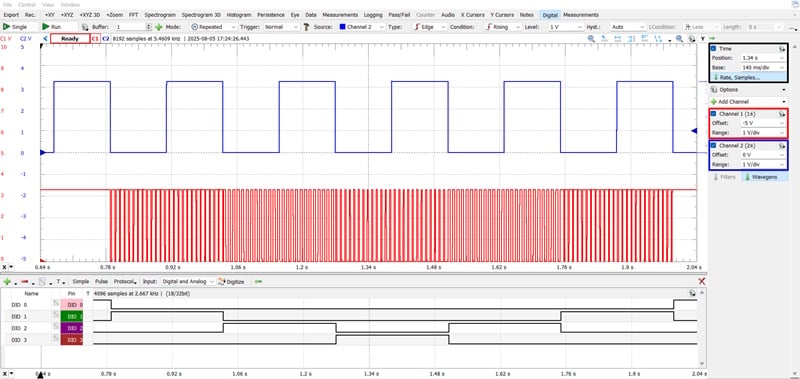Open the buffer list icon beside Buffer label

pyautogui.click(x=85, y=27)
